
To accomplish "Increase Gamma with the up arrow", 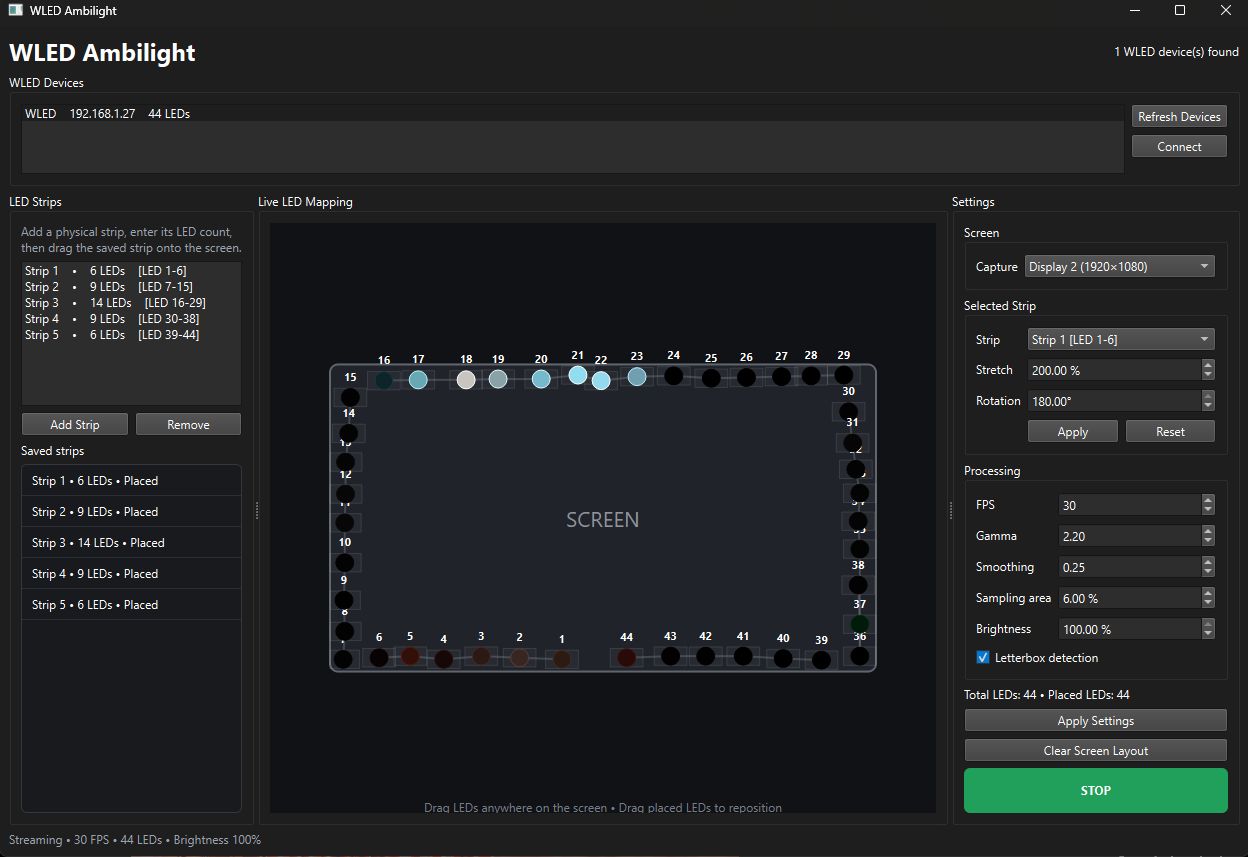I will click(1208, 532).
